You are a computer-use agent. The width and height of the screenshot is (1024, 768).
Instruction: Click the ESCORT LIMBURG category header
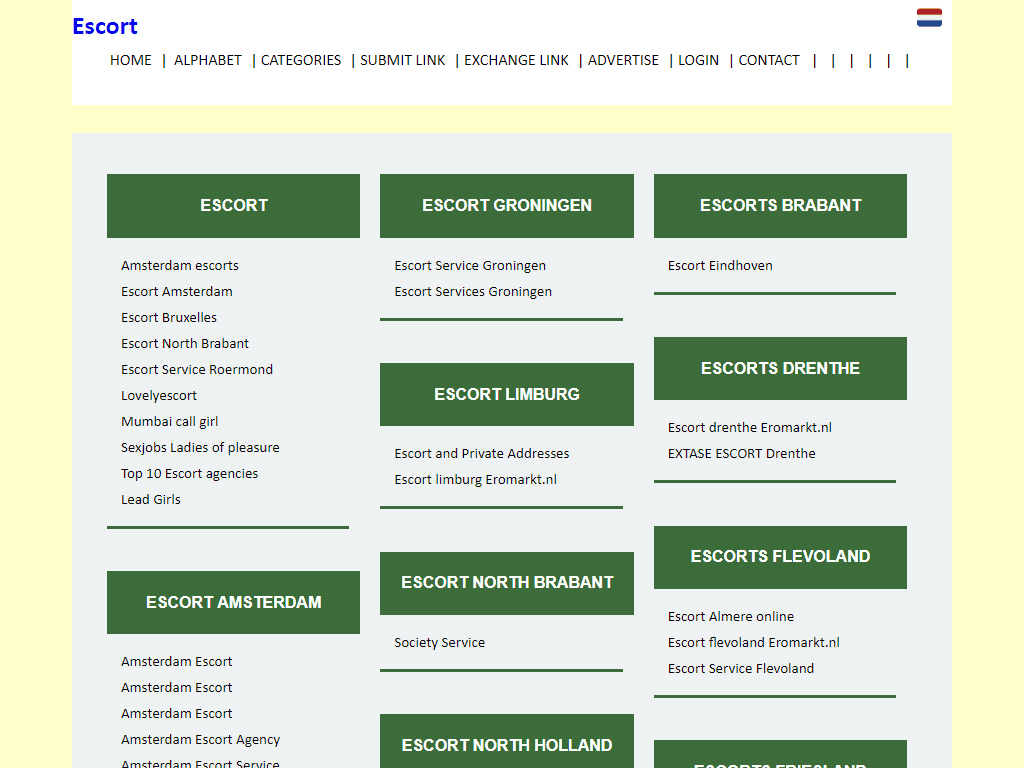click(507, 394)
